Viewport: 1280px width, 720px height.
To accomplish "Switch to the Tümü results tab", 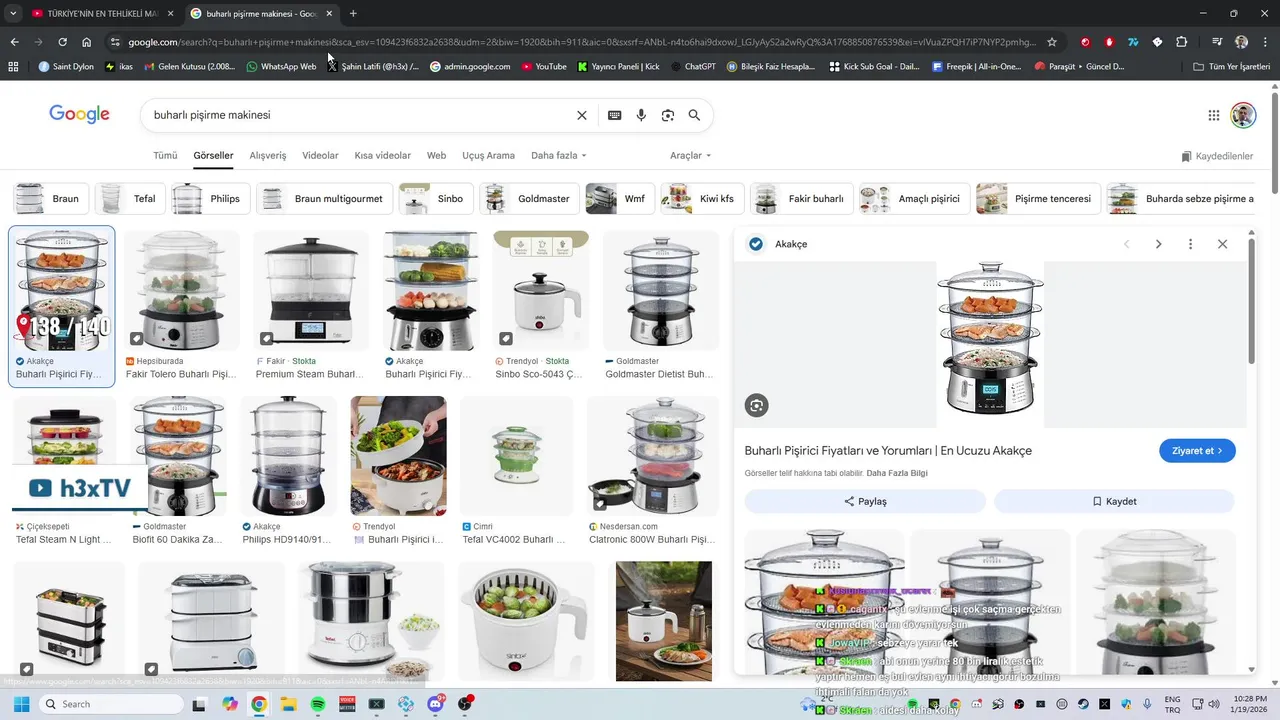I will tap(165, 156).
